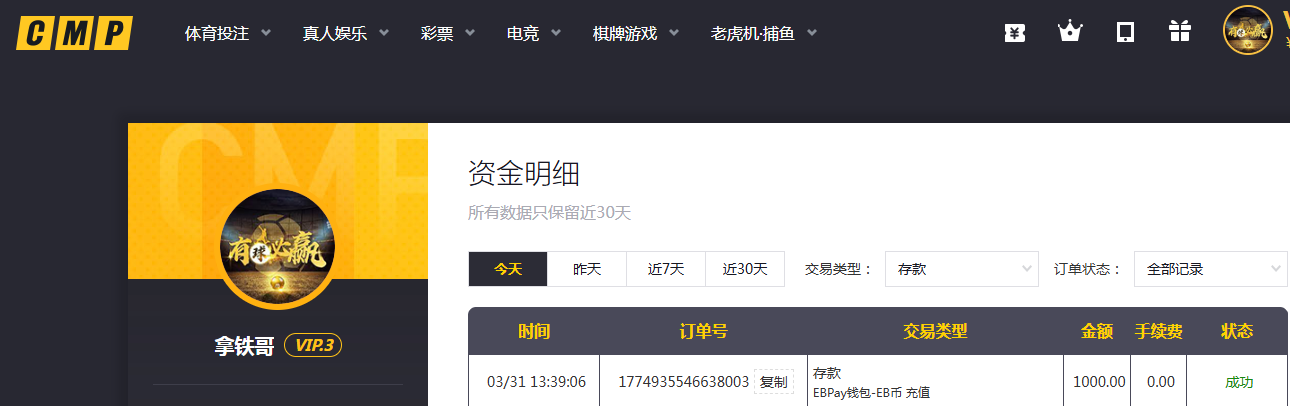Image resolution: width=1290 pixels, height=406 pixels.
Task: Click the EBPay钱包-EB币 充值 description
Action: click(x=871, y=393)
